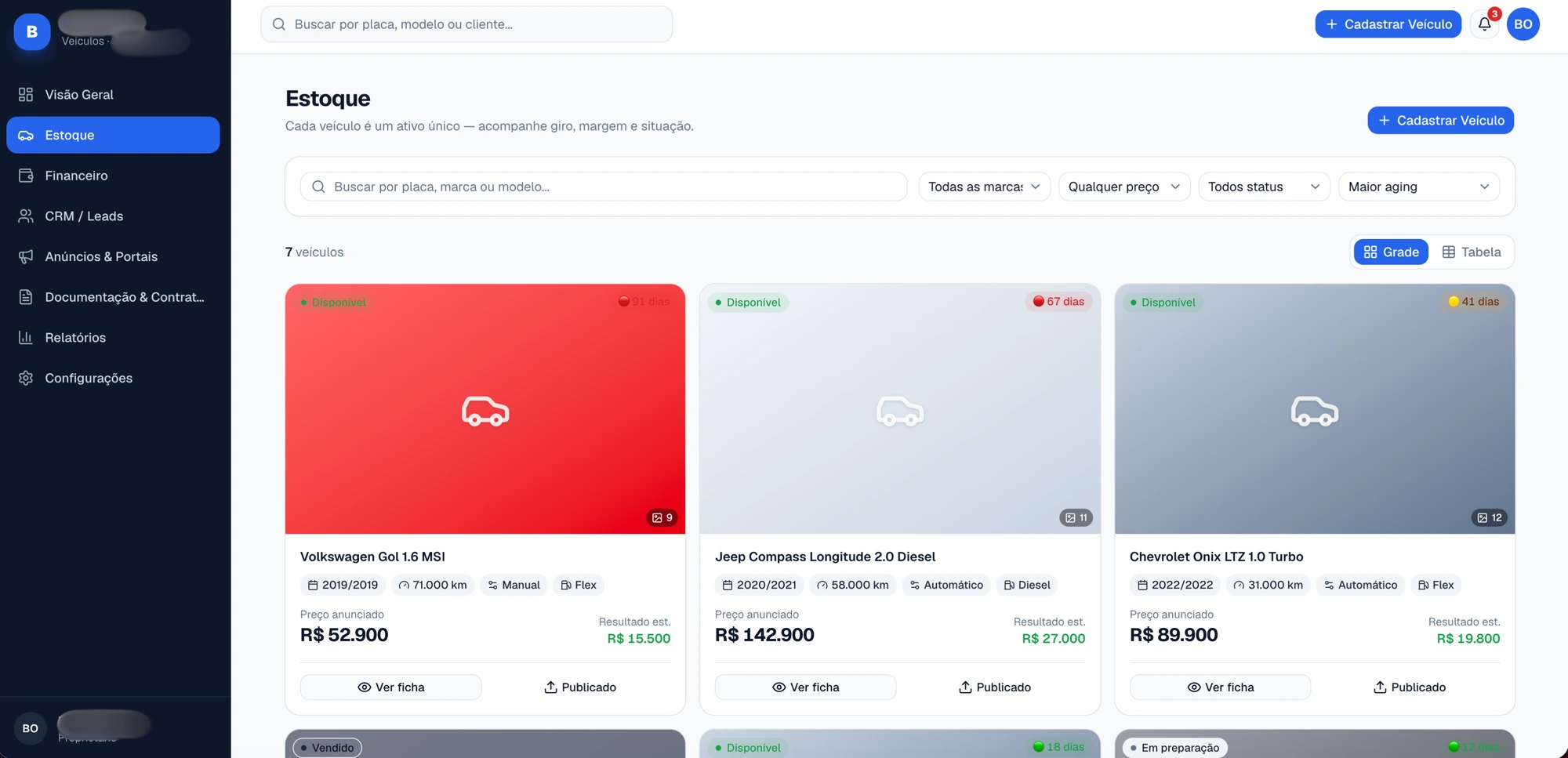This screenshot has height=758, width=1568.
Task: Open Documentação & Contratos section
Action: (x=113, y=297)
